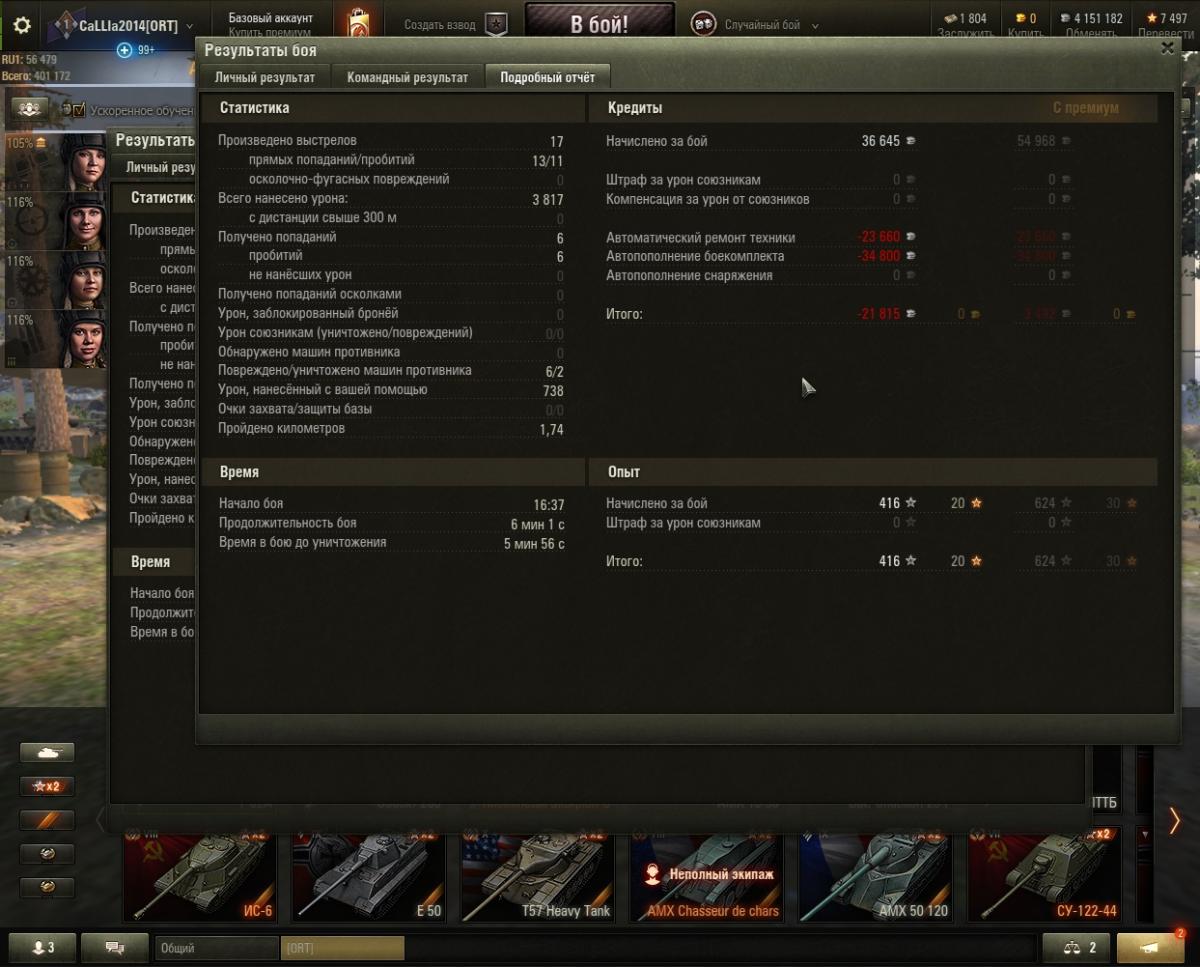Click the Случайный бой mode icon

(703, 25)
